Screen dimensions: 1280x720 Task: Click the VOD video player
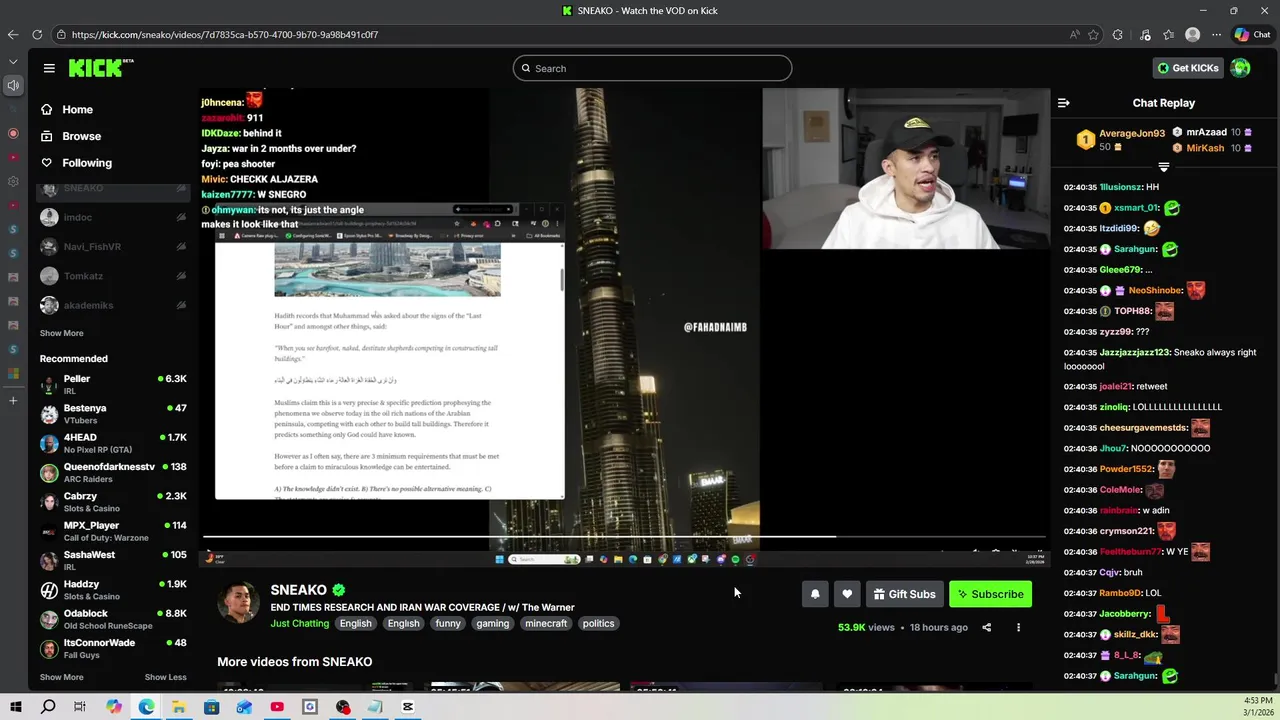625,327
